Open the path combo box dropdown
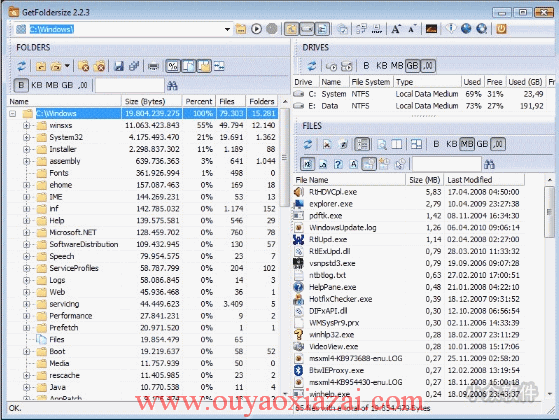 [x=227, y=29]
